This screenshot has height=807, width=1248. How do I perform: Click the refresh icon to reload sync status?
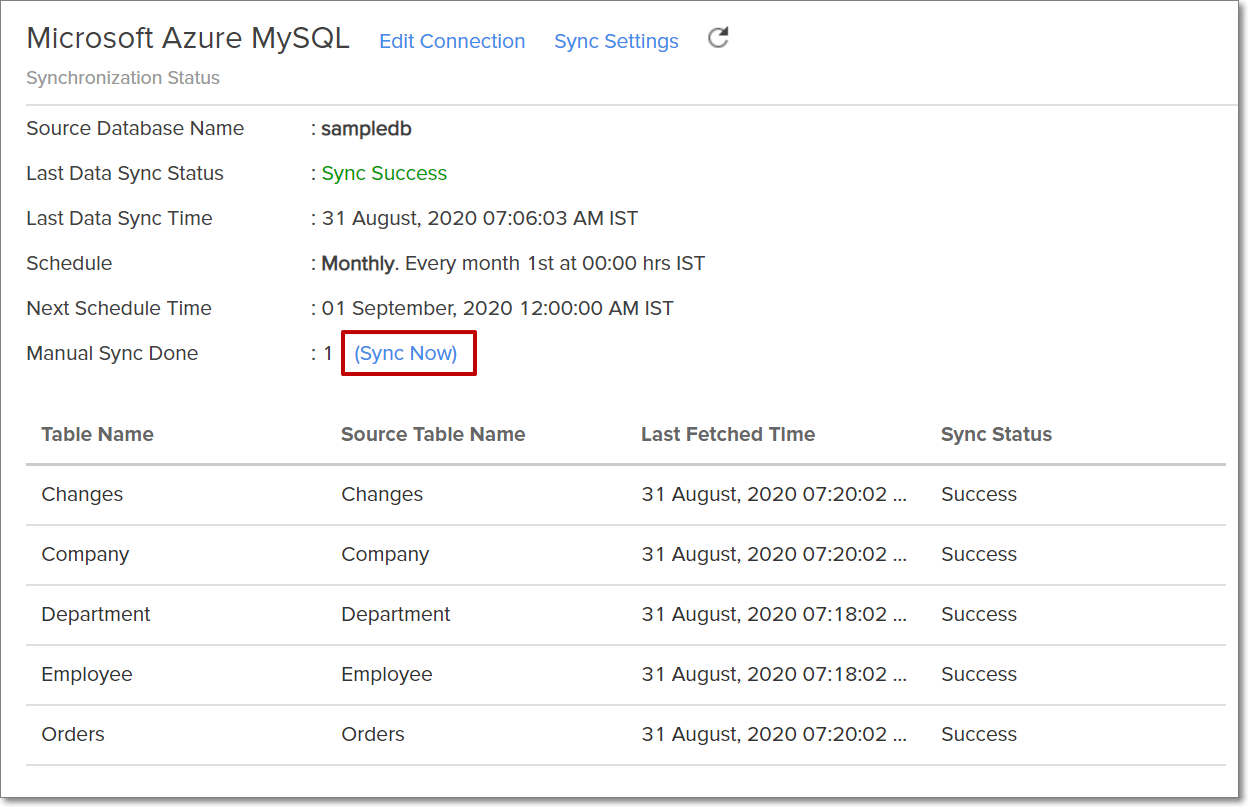(x=717, y=36)
